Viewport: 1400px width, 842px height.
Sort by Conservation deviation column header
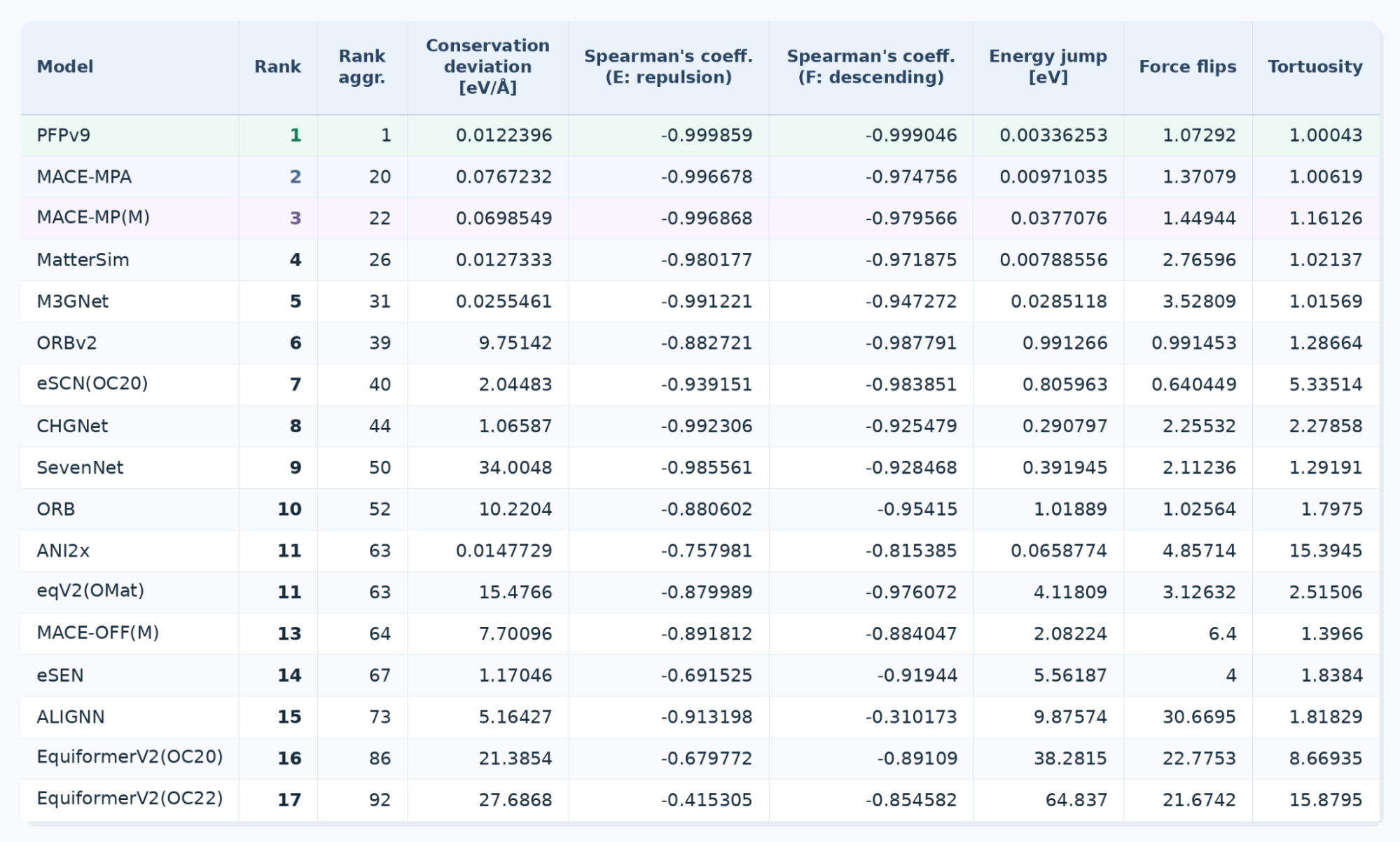(x=487, y=67)
